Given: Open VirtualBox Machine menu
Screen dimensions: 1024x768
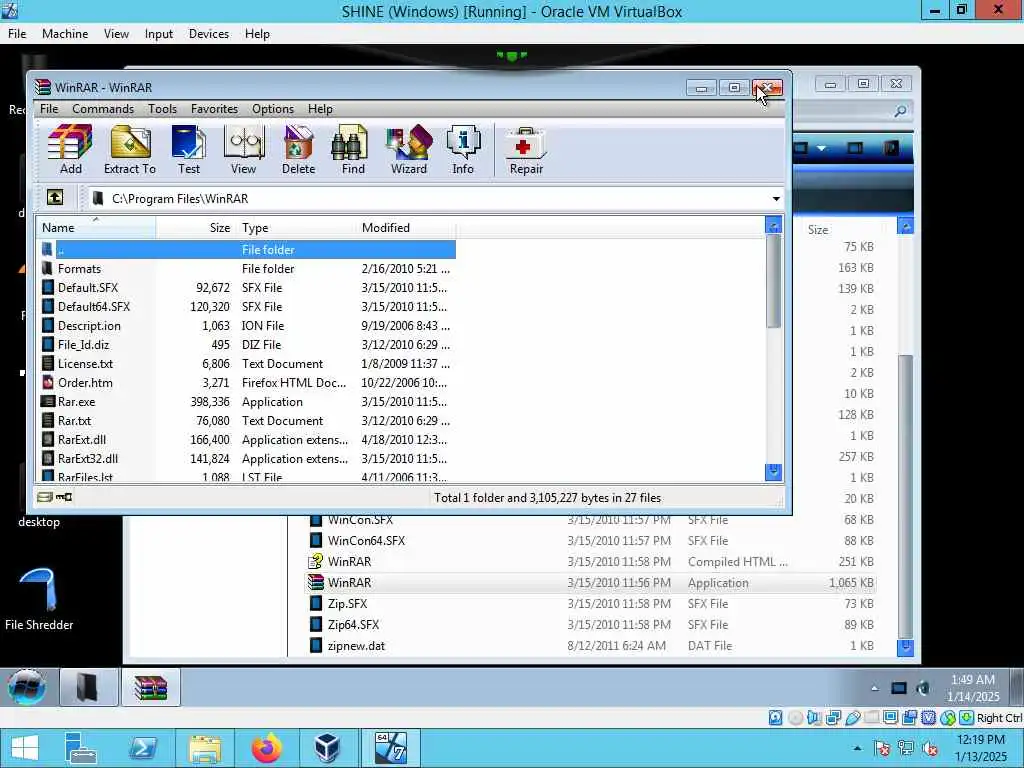Looking at the screenshot, I should pyautogui.click(x=65, y=34).
